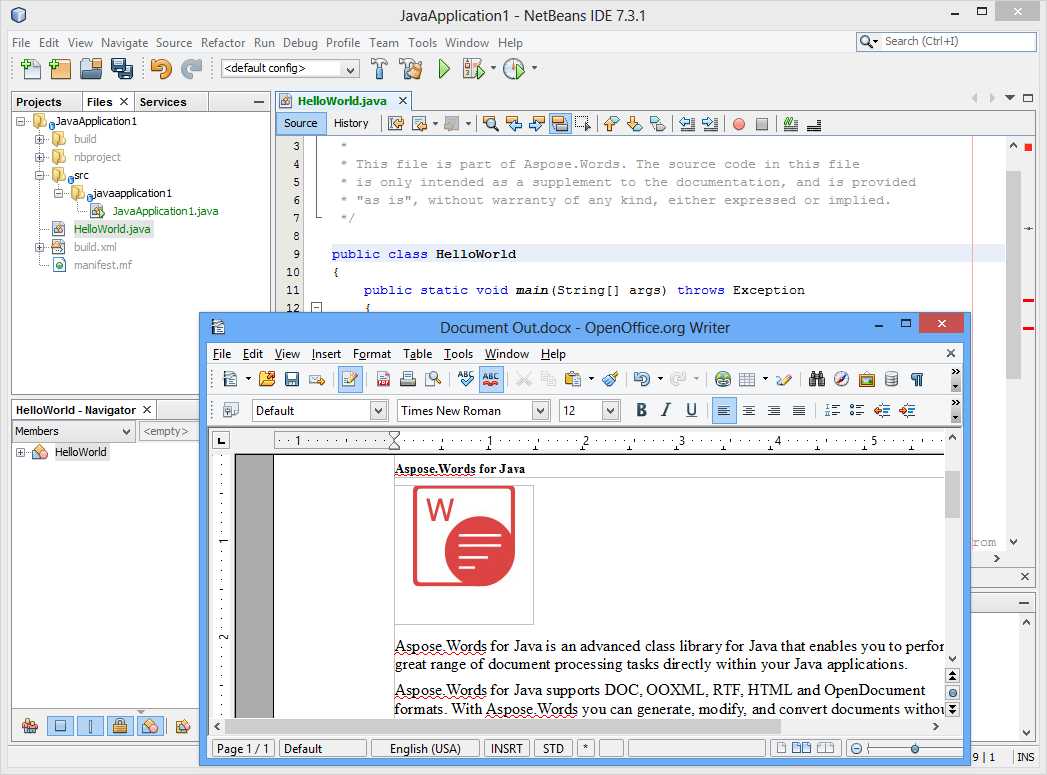Click the Save All icon in NetBeans

[x=122, y=69]
